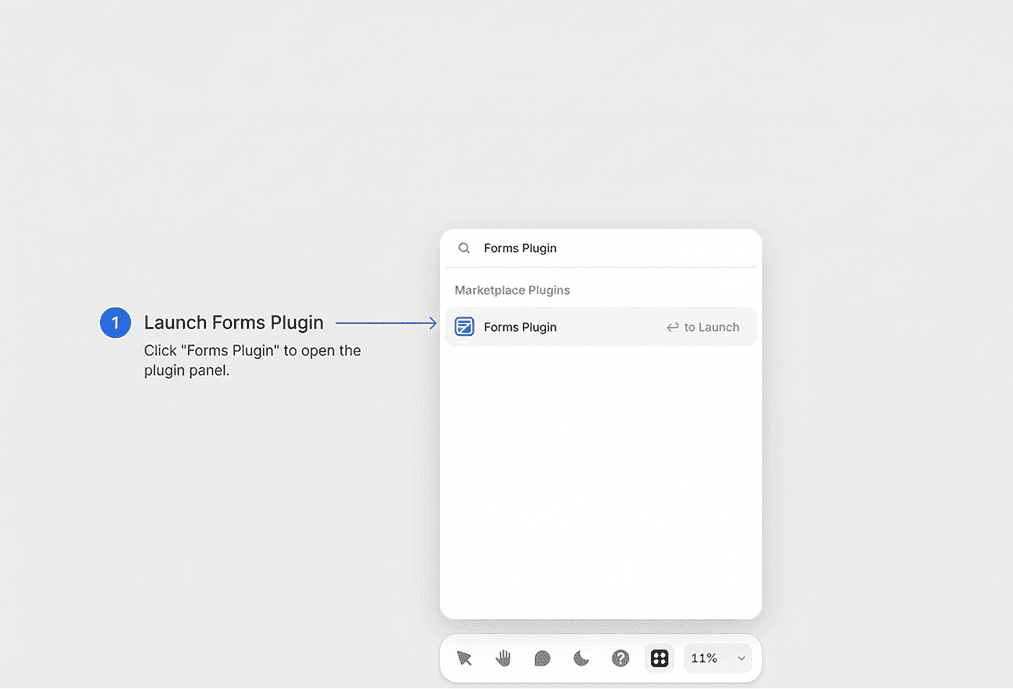Click the 'to Launch' hint text
Screen dimensions: 1013x689
[x=711, y=326]
